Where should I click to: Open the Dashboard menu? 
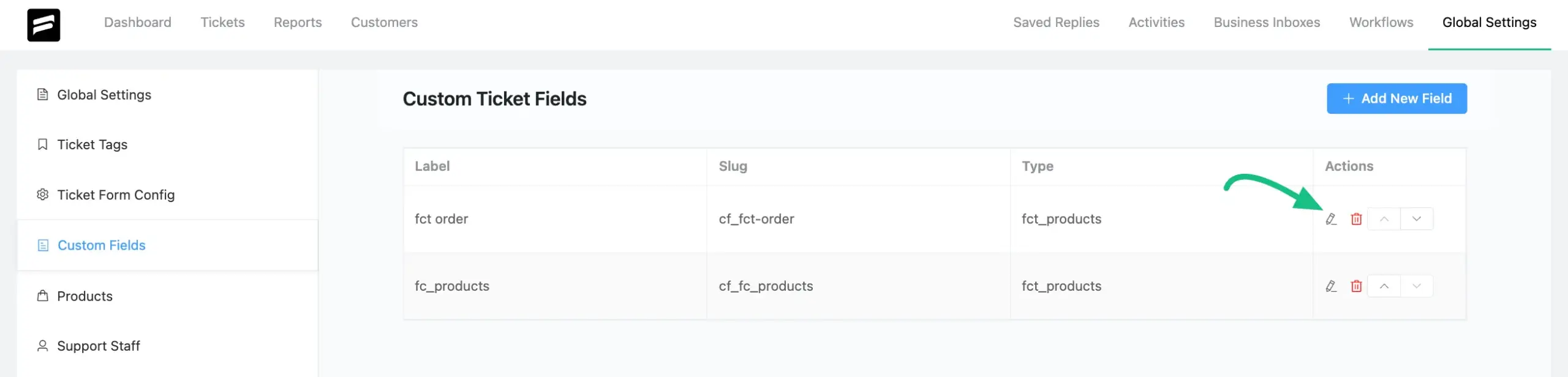click(x=138, y=23)
